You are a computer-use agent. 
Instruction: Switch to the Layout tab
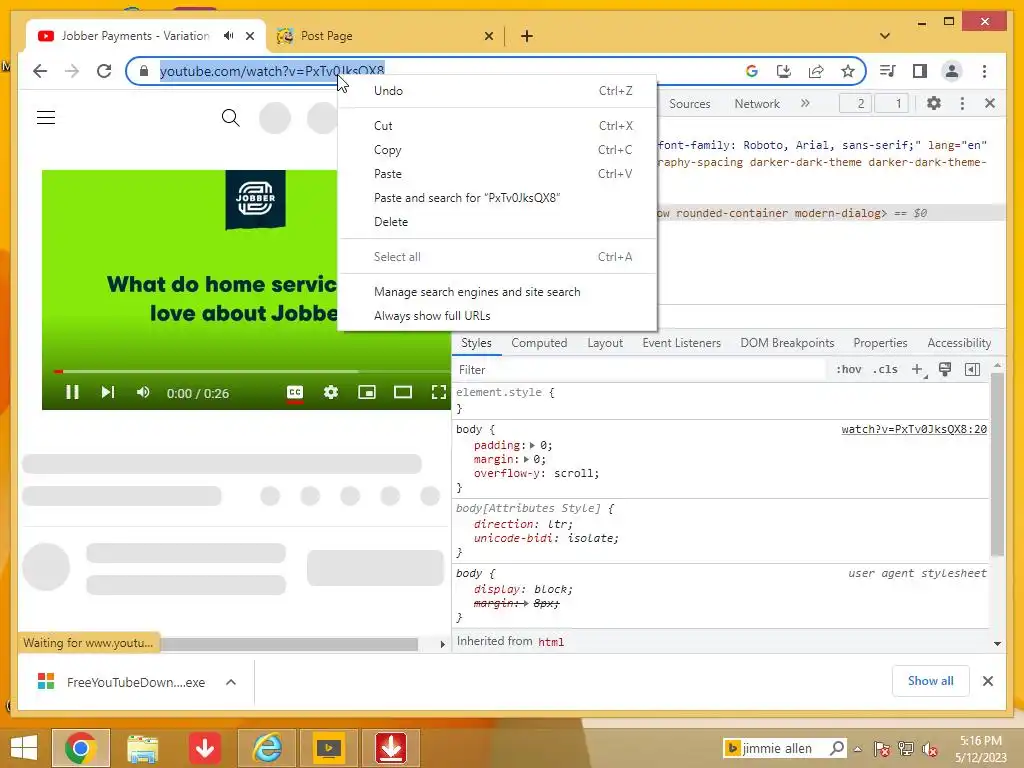coord(605,343)
